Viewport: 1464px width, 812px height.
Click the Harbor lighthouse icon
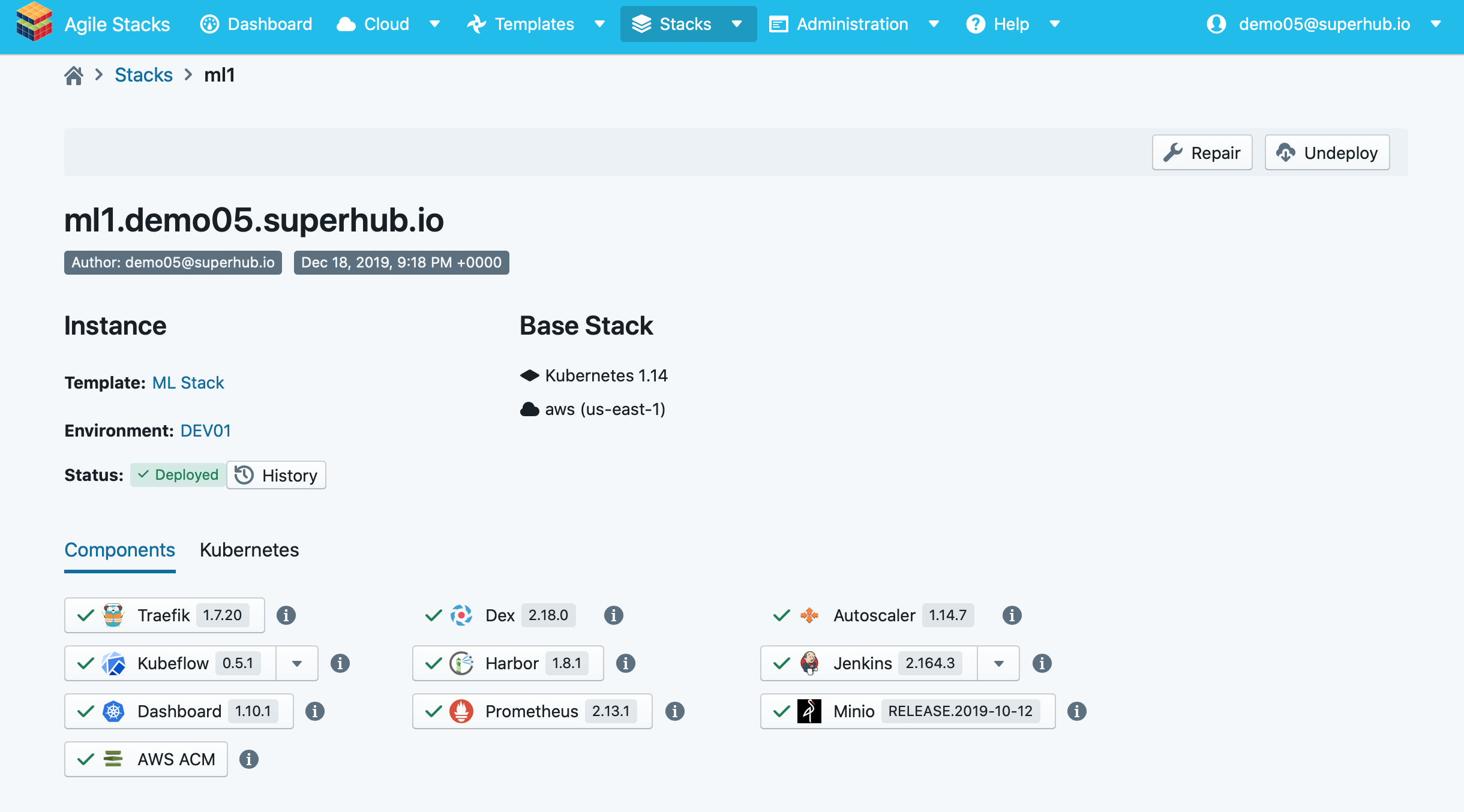coord(461,663)
